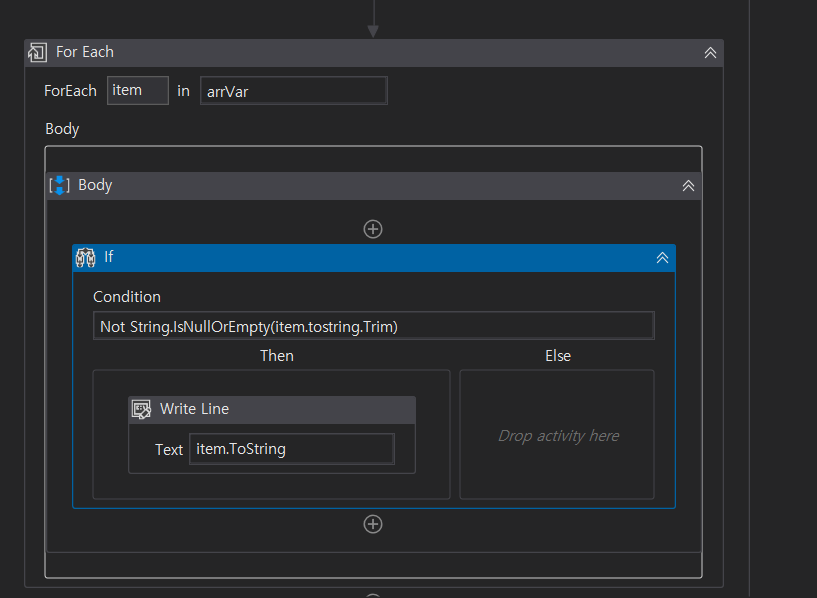Click the If activity icon
This screenshot has width=817, height=598.
85,257
